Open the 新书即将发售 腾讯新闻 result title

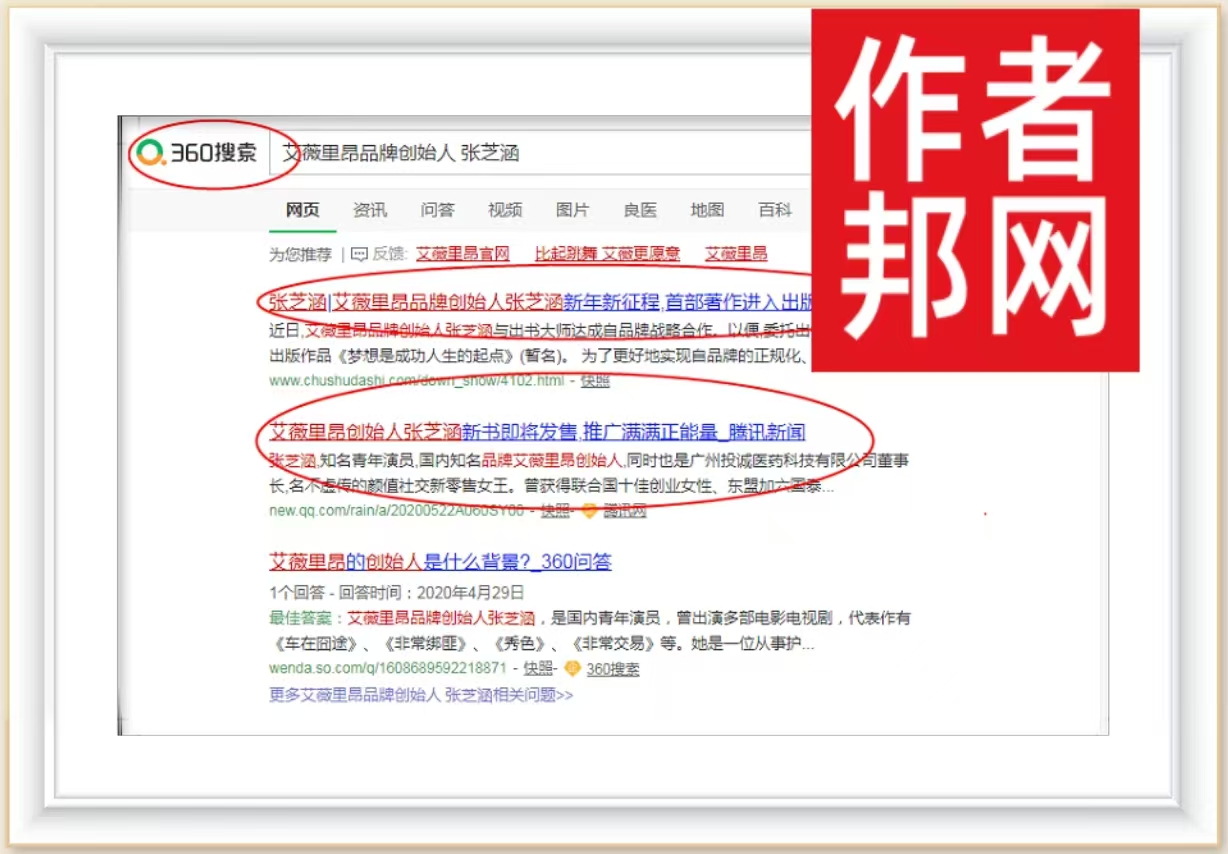pos(537,432)
